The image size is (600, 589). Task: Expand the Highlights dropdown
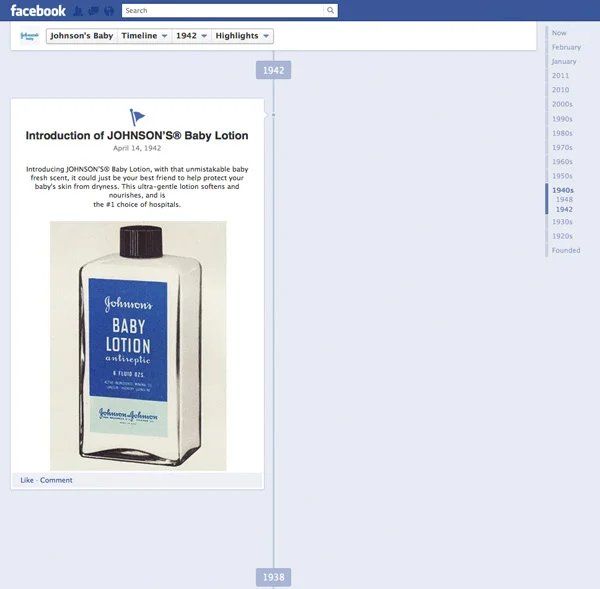tap(242, 36)
